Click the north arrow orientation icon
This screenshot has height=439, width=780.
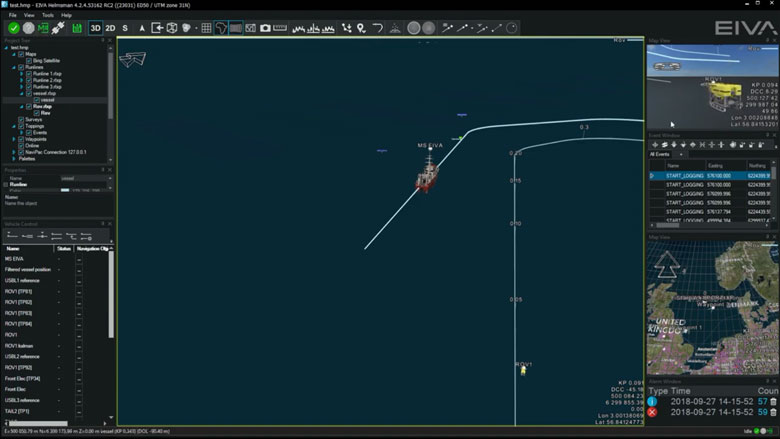pyautogui.click(x=142, y=28)
